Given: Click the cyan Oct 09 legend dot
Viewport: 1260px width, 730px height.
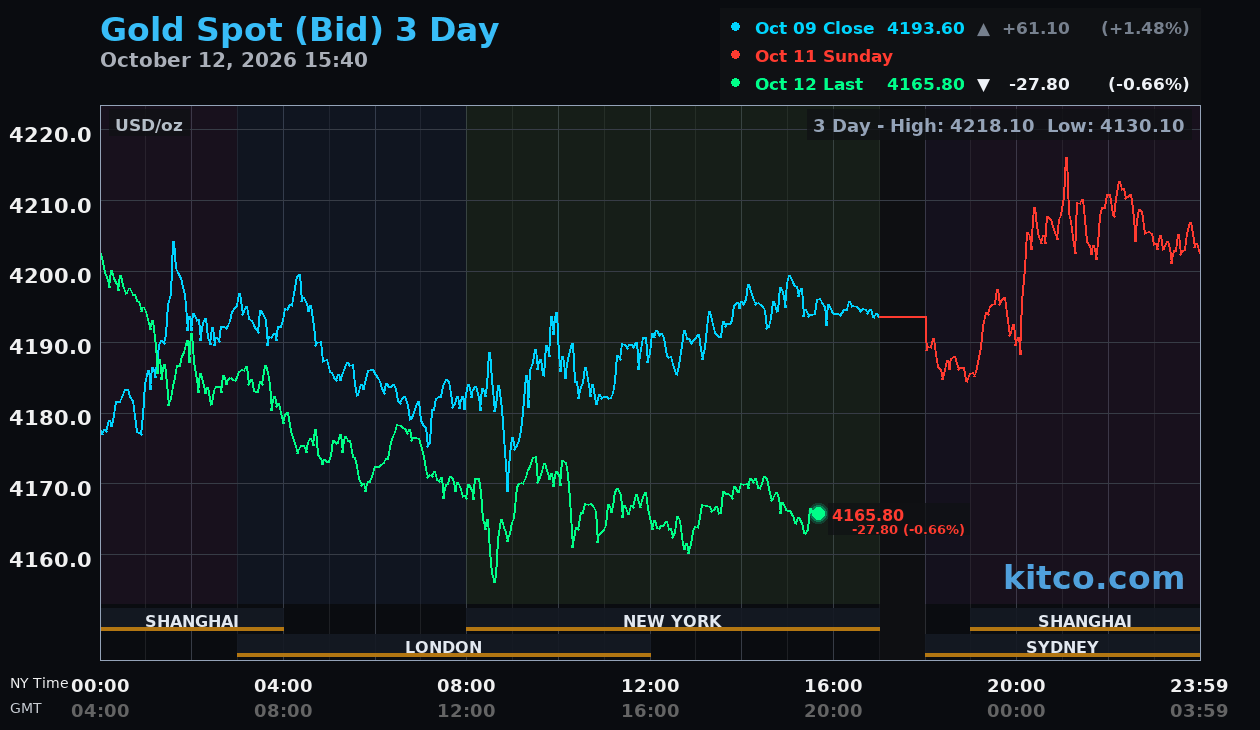Looking at the screenshot, I should coord(736,28).
